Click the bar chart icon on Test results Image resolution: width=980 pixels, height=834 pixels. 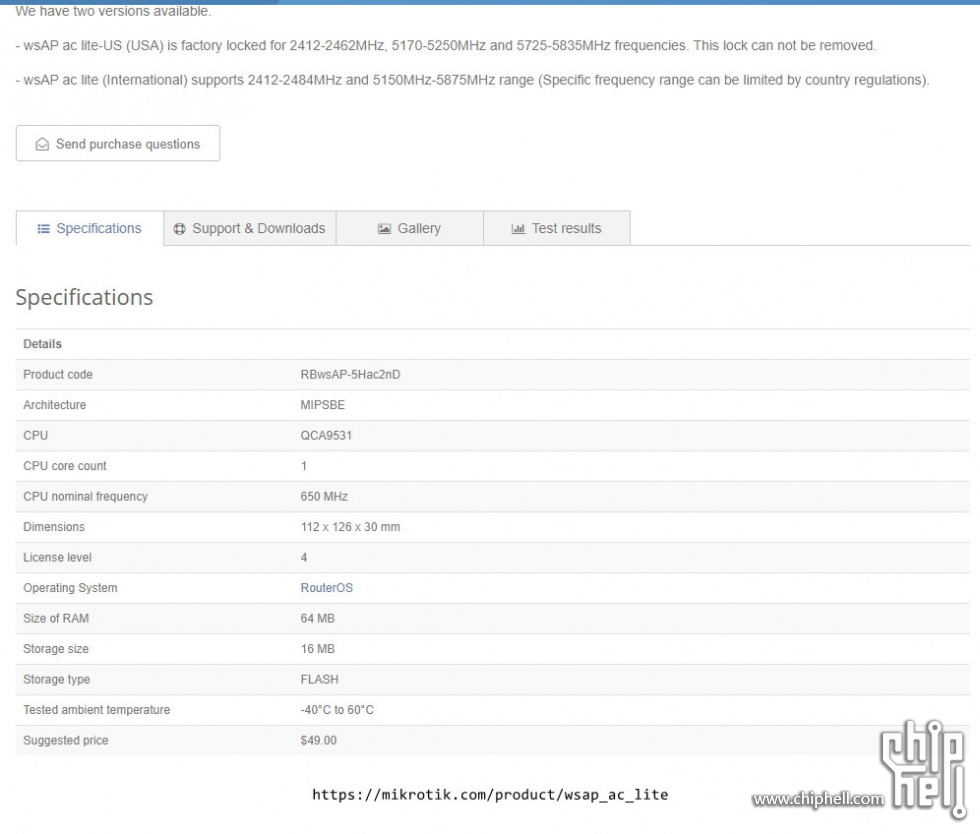pyautogui.click(x=518, y=229)
